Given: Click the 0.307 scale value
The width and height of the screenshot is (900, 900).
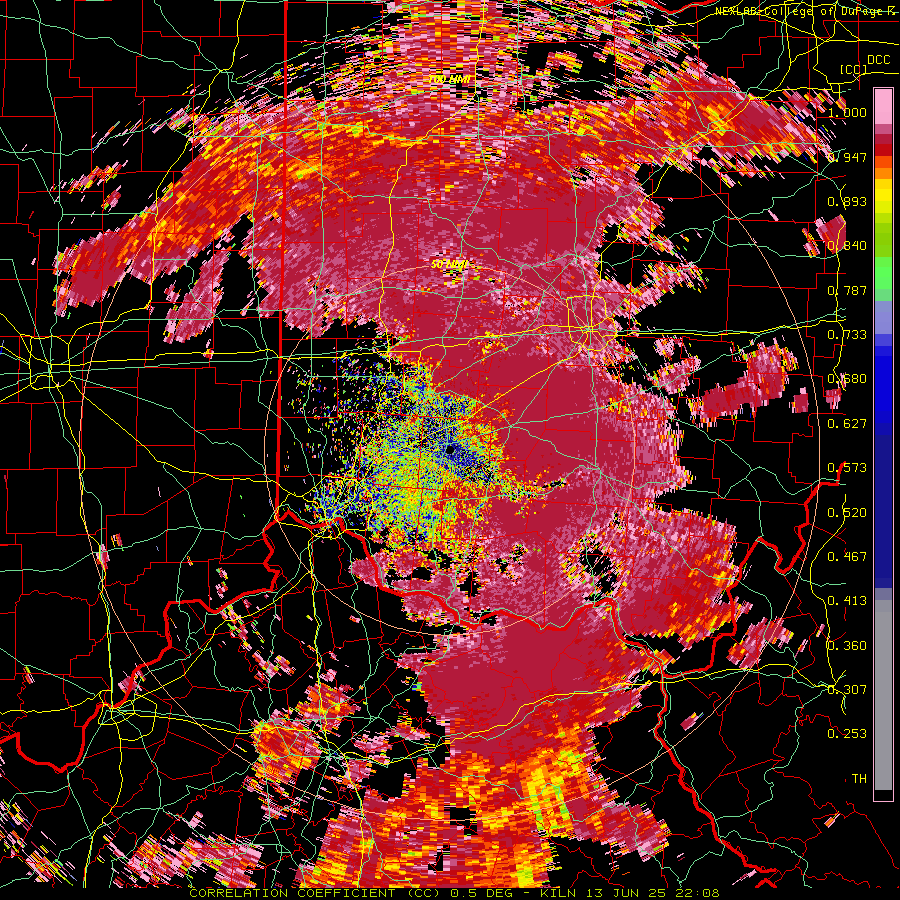Looking at the screenshot, I should [847, 689].
